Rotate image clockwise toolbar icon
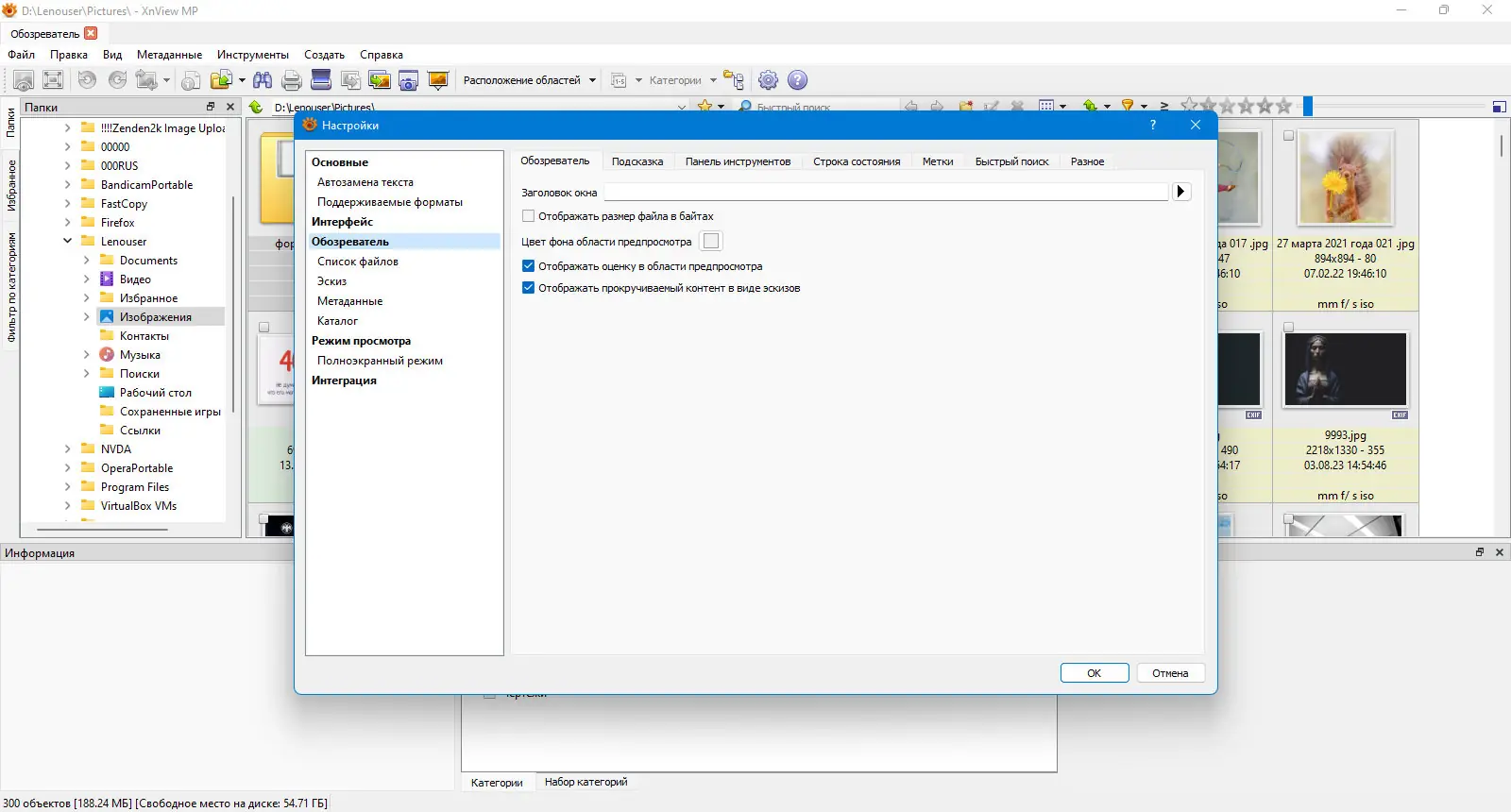The height and width of the screenshot is (812, 1511). 117,80
